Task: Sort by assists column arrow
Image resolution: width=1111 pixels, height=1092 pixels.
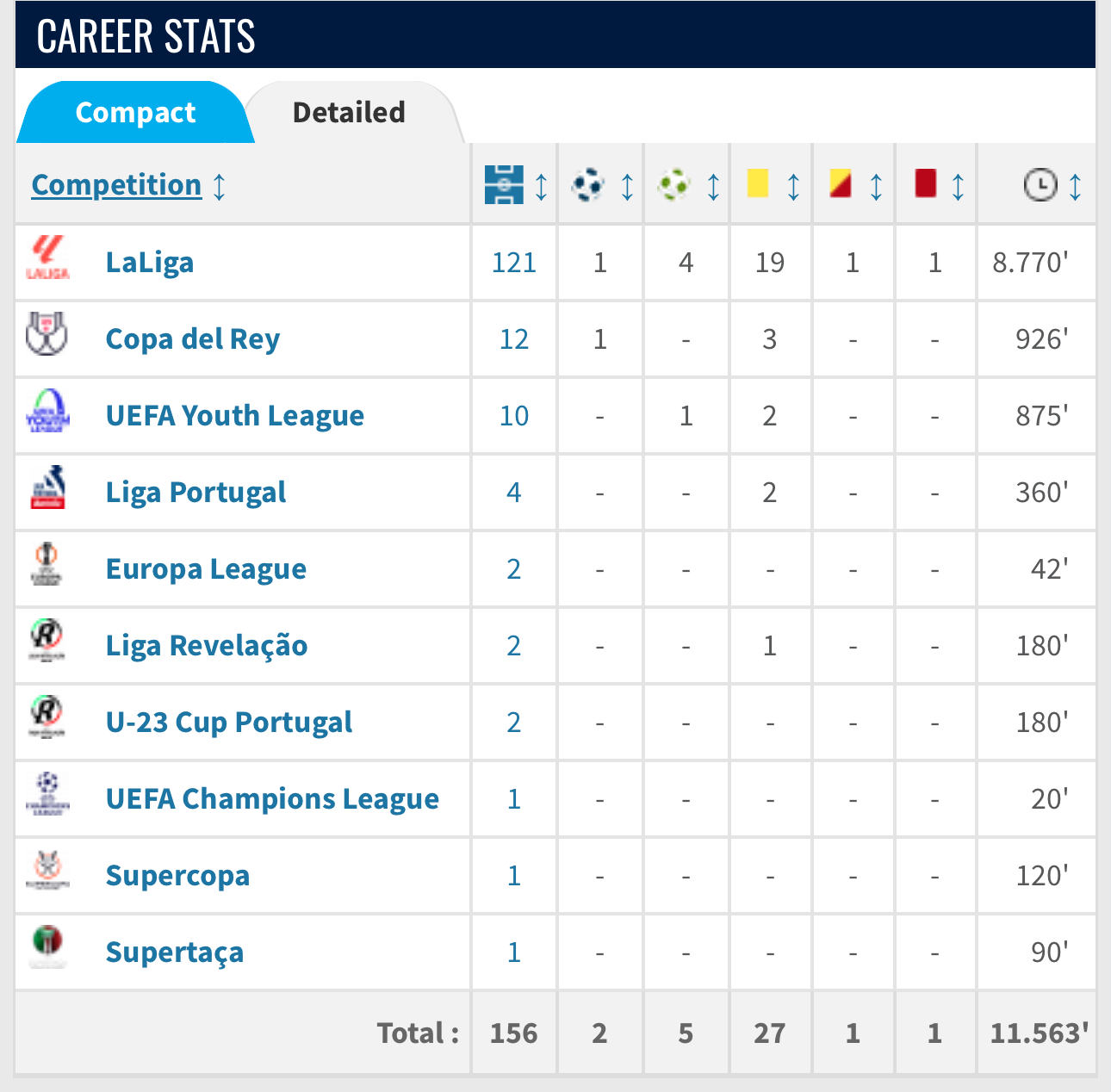Action: (713, 186)
